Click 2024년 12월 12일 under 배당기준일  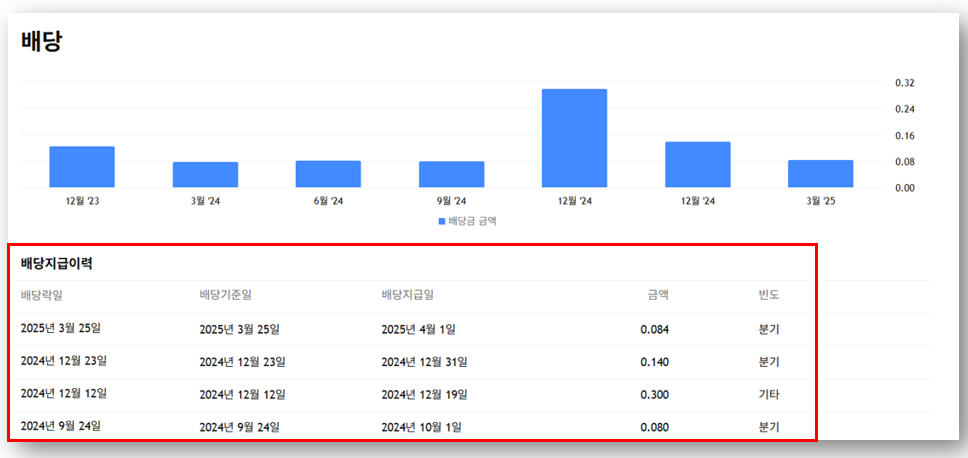243,394
